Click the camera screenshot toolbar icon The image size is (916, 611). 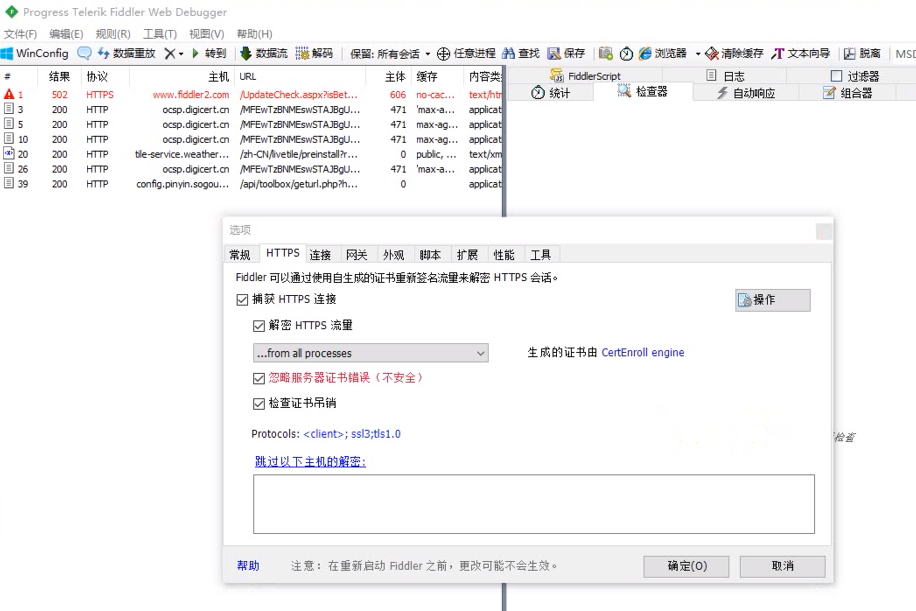[x=606, y=53]
